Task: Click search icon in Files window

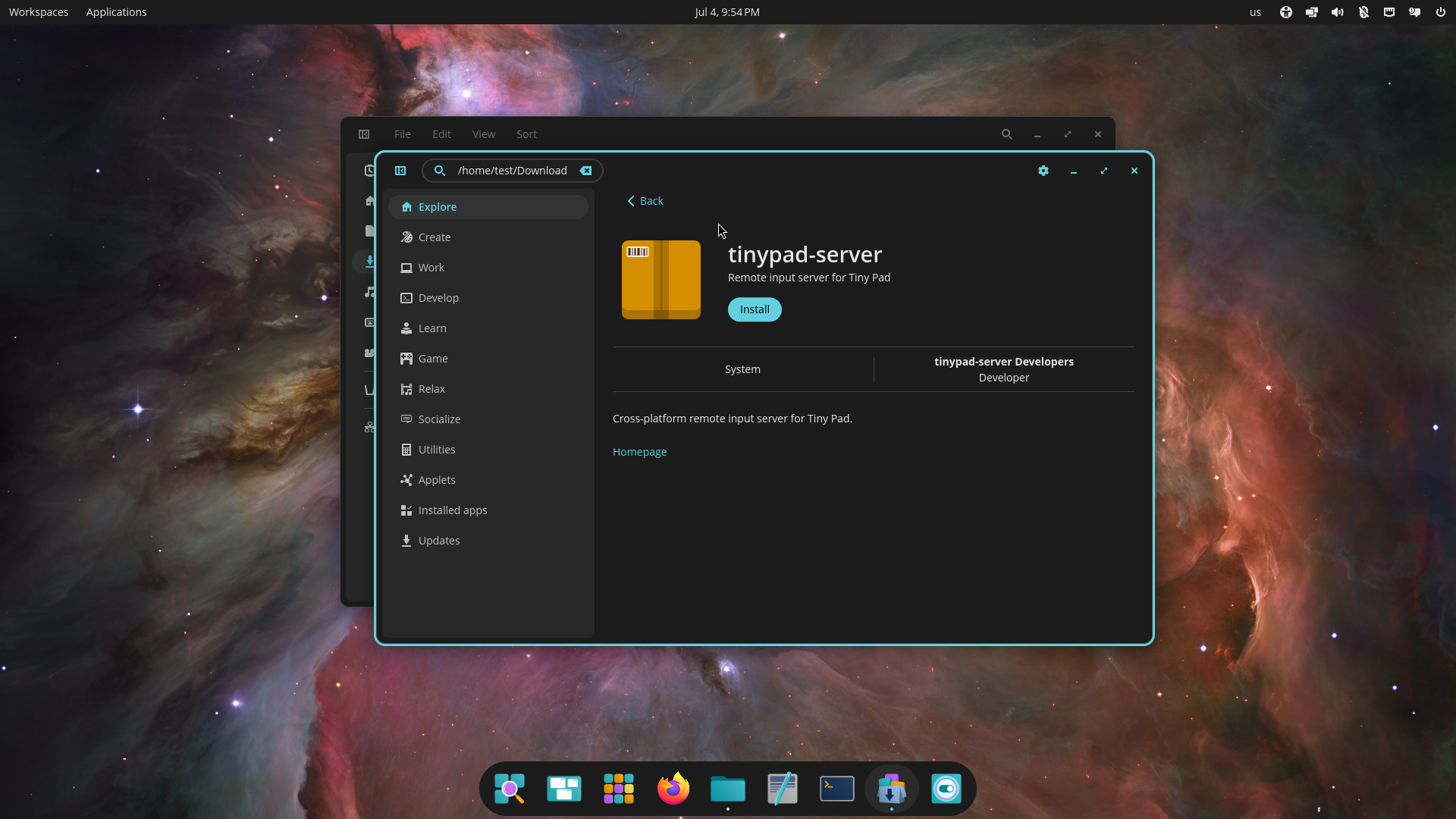Action: click(1007, 134)
